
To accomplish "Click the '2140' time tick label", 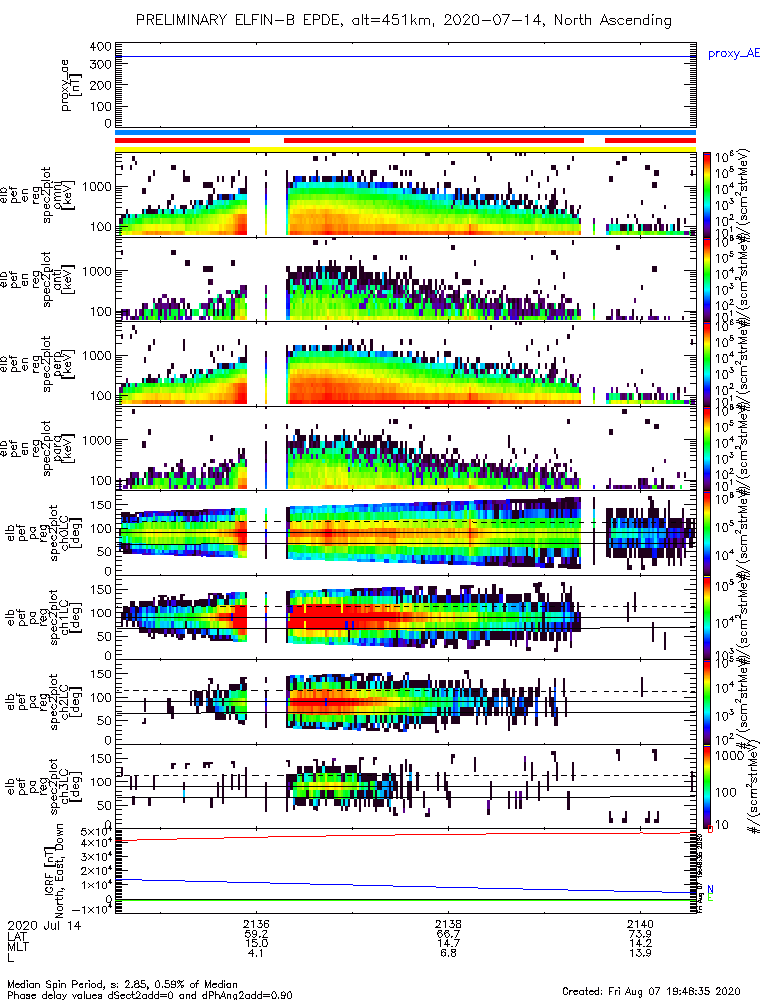I will click(640, 925).
